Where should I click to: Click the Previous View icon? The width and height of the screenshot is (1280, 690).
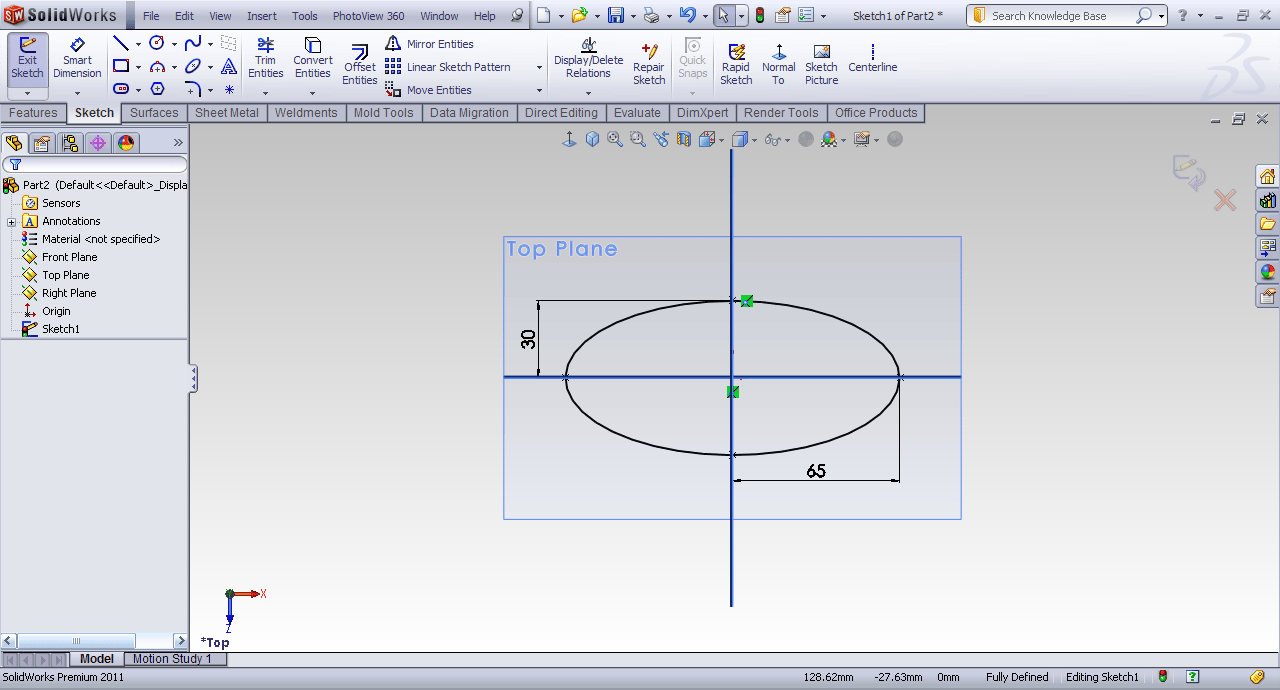tap(661, 139)
